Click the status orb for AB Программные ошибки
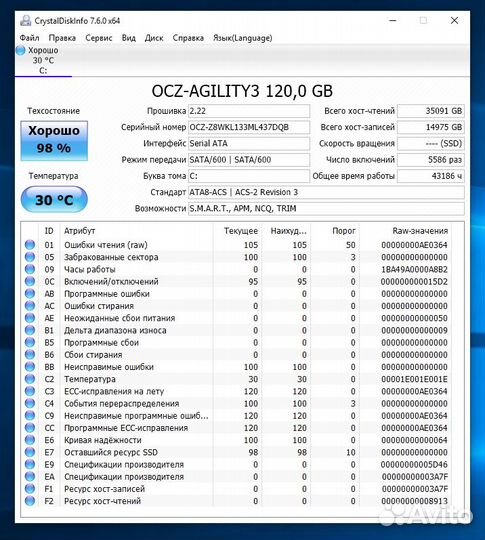Image resolution: width=485 pixels, height=540 pixels. tap(30, 294)
